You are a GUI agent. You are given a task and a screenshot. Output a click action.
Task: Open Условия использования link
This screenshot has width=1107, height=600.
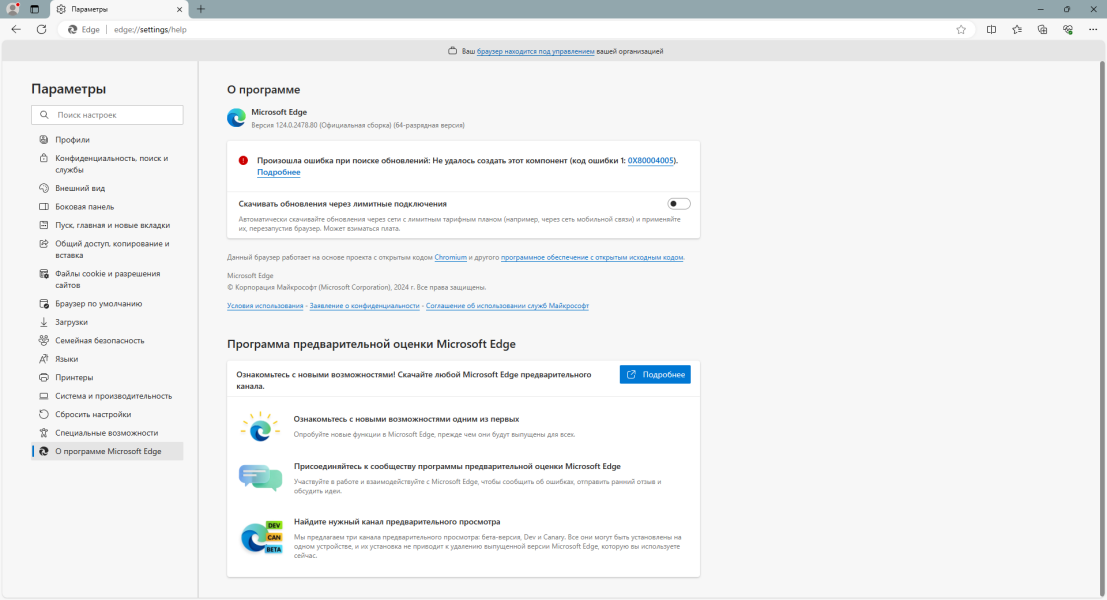click(x=265, y=306)
